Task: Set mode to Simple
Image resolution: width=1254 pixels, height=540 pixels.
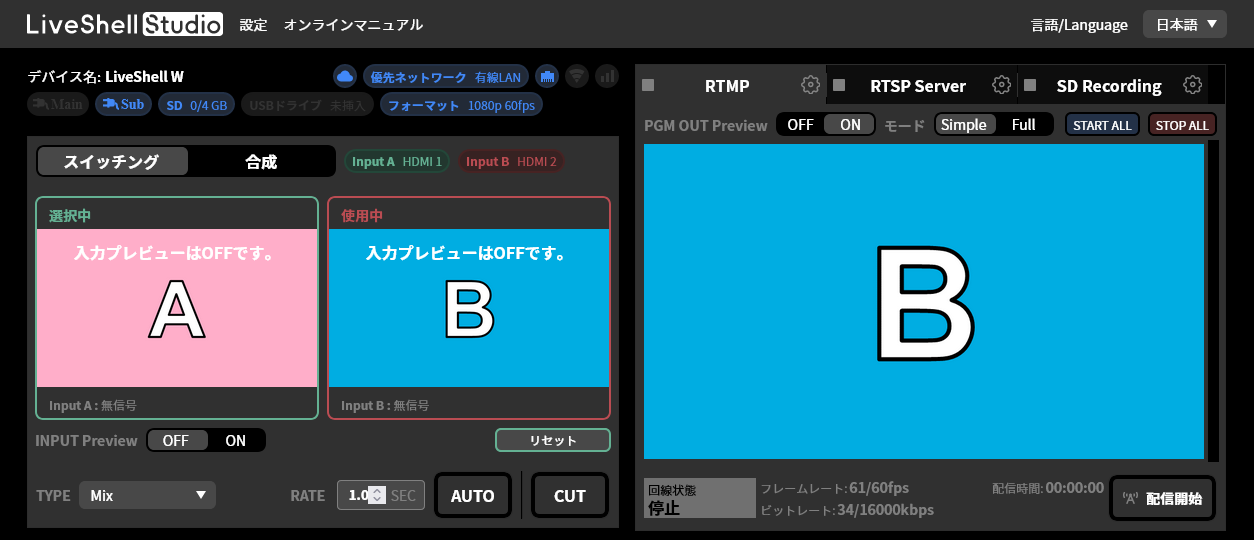Action: 964,125
